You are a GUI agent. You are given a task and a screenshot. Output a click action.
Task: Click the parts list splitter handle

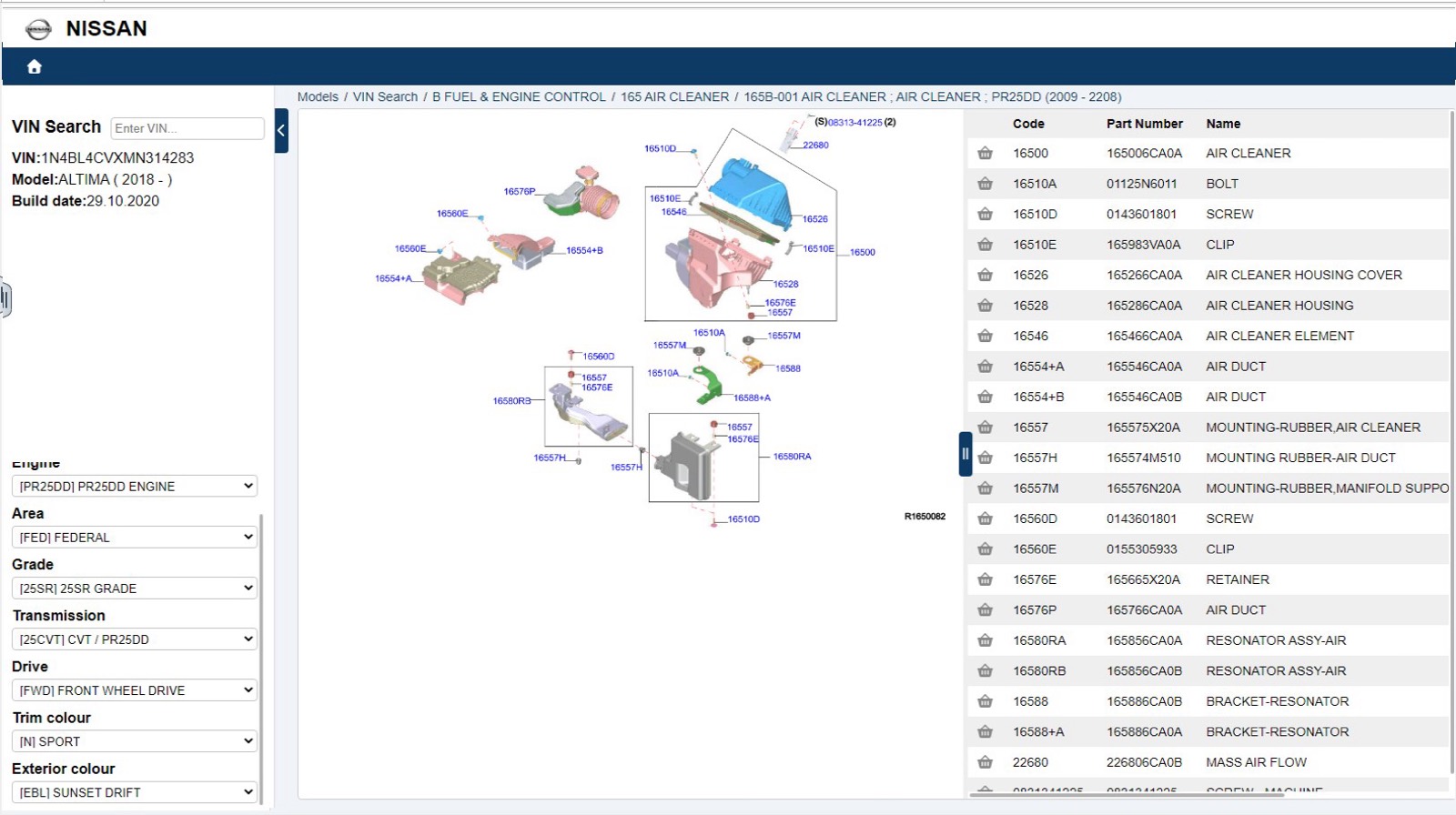click(966, 454)
